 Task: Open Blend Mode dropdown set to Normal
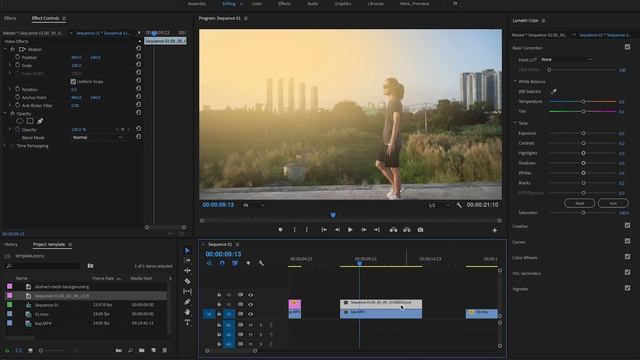point(97,138)
